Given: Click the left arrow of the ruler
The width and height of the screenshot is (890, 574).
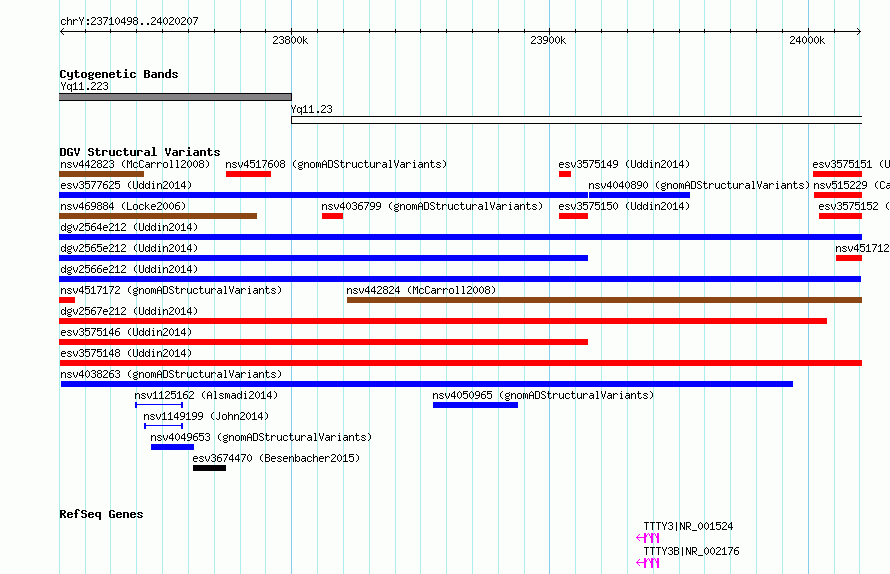Looking at the screenshot, I should pyautogui.click(x=62, y=32).
